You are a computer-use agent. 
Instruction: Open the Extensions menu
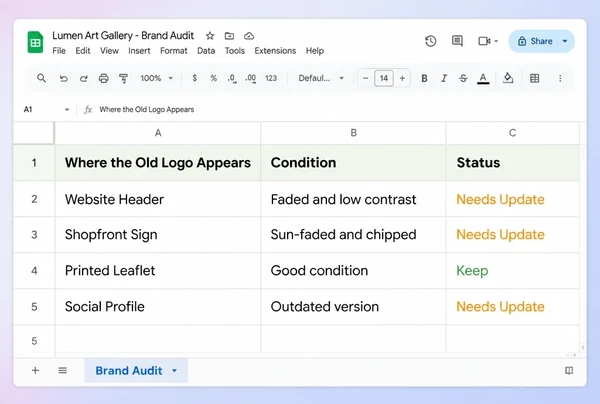(x=275, y=51)
